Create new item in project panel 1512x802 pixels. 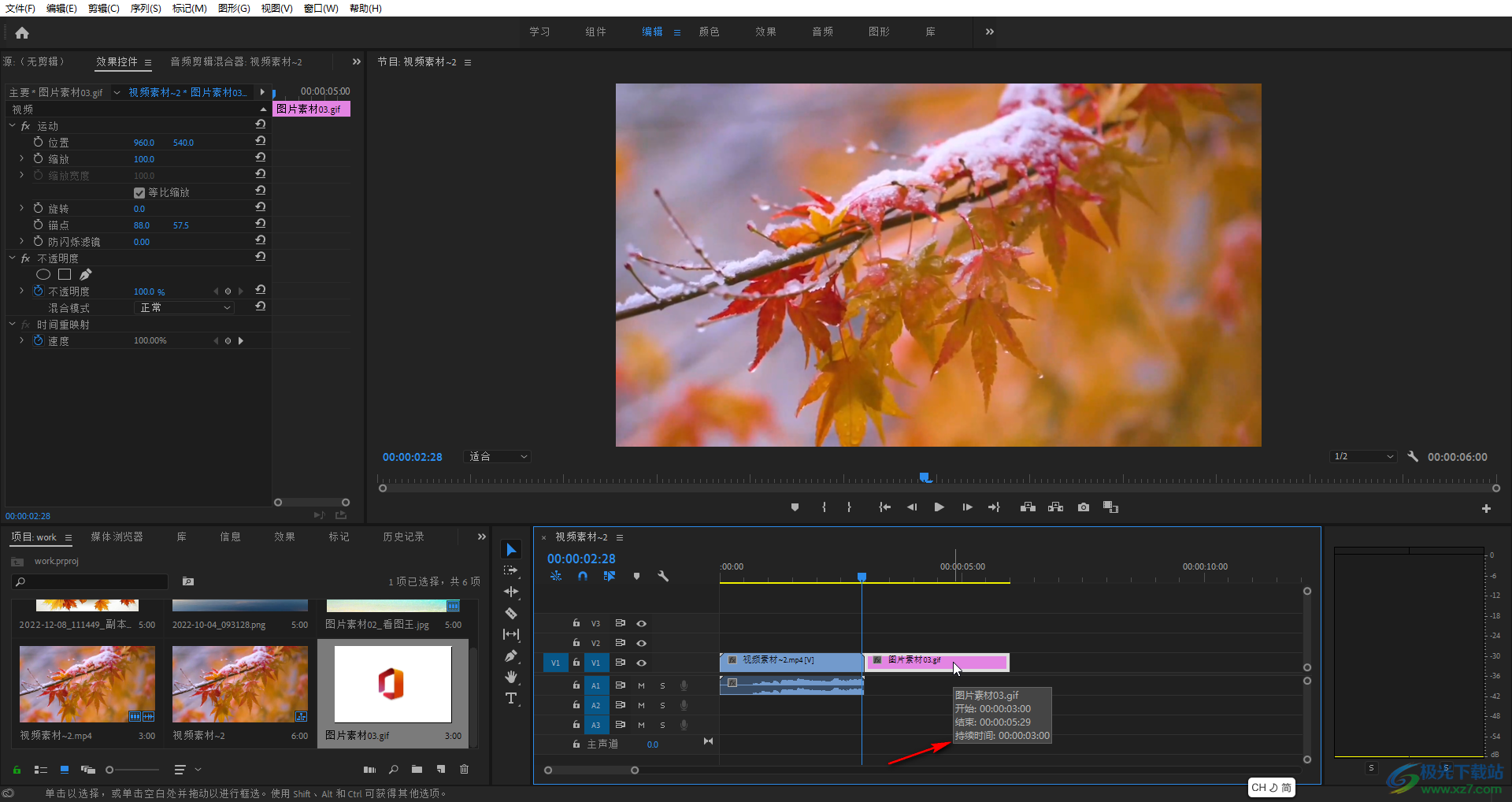click(x=441, y=769)
